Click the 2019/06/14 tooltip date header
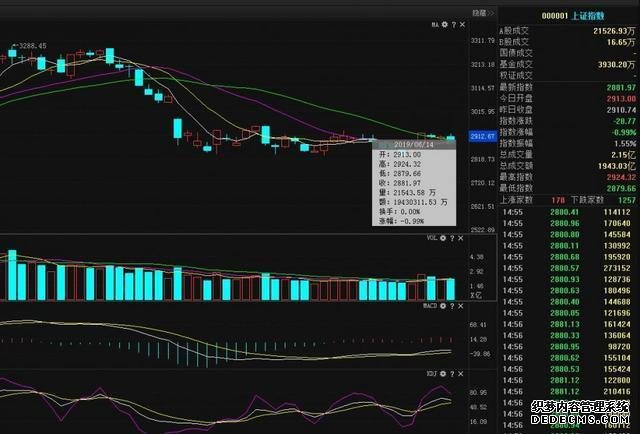The height and width of the screenshot is (434, 640). [x=414, y=145]
